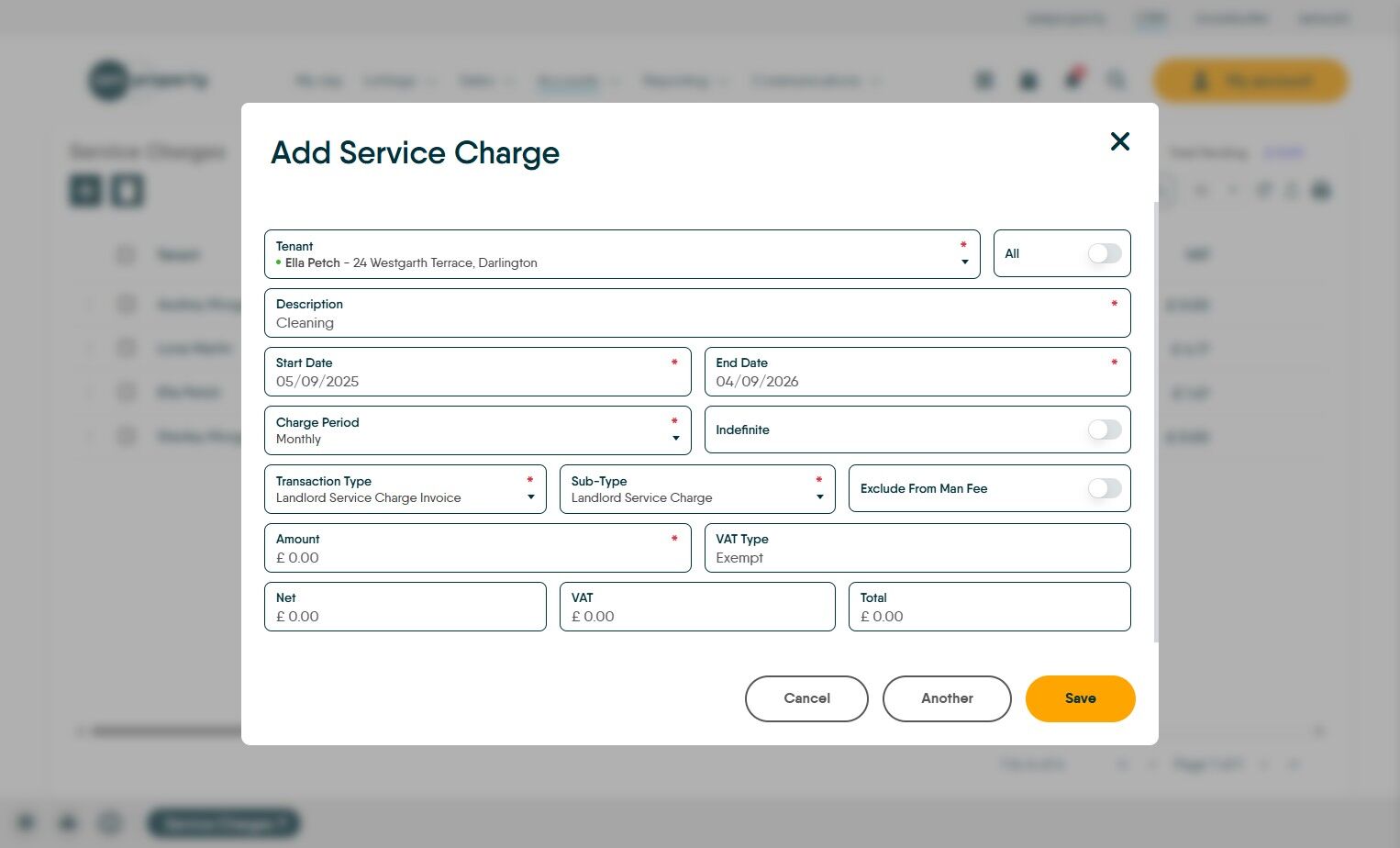Click the Another button

click(x=947, y=698)
